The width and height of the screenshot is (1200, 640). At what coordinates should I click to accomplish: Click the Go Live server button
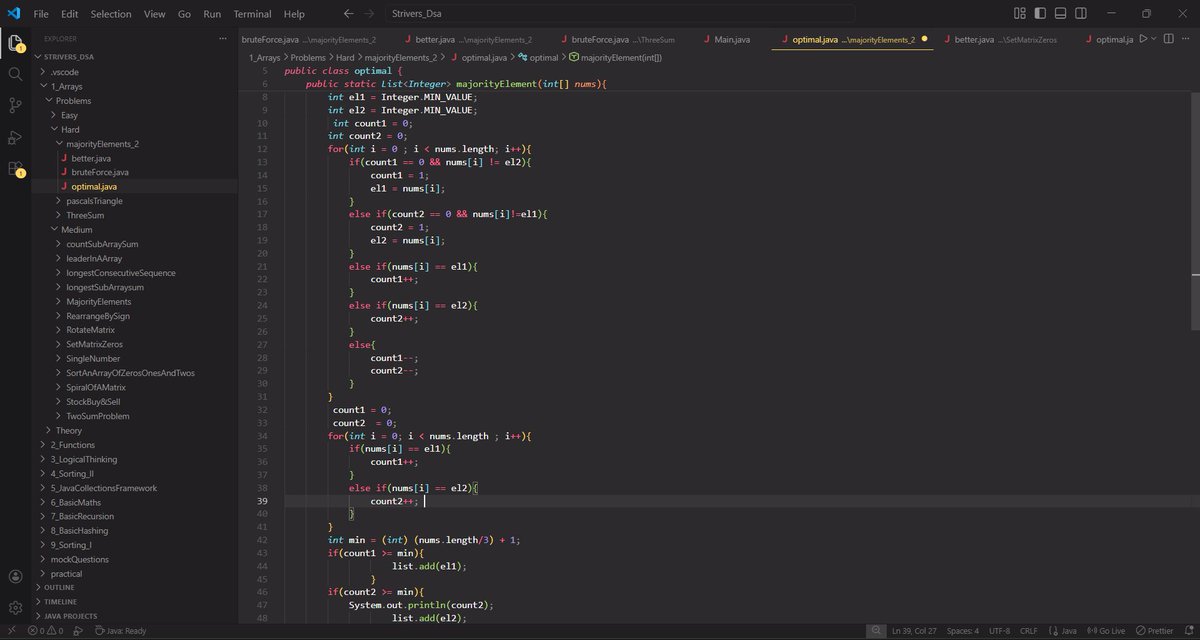(1104, 631)
